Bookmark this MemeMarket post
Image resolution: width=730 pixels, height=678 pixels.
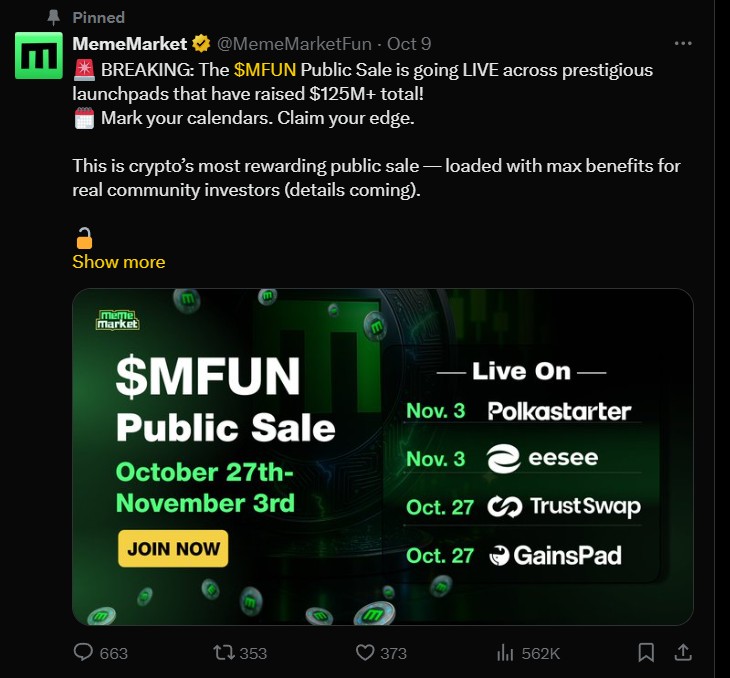click(646, 652)
